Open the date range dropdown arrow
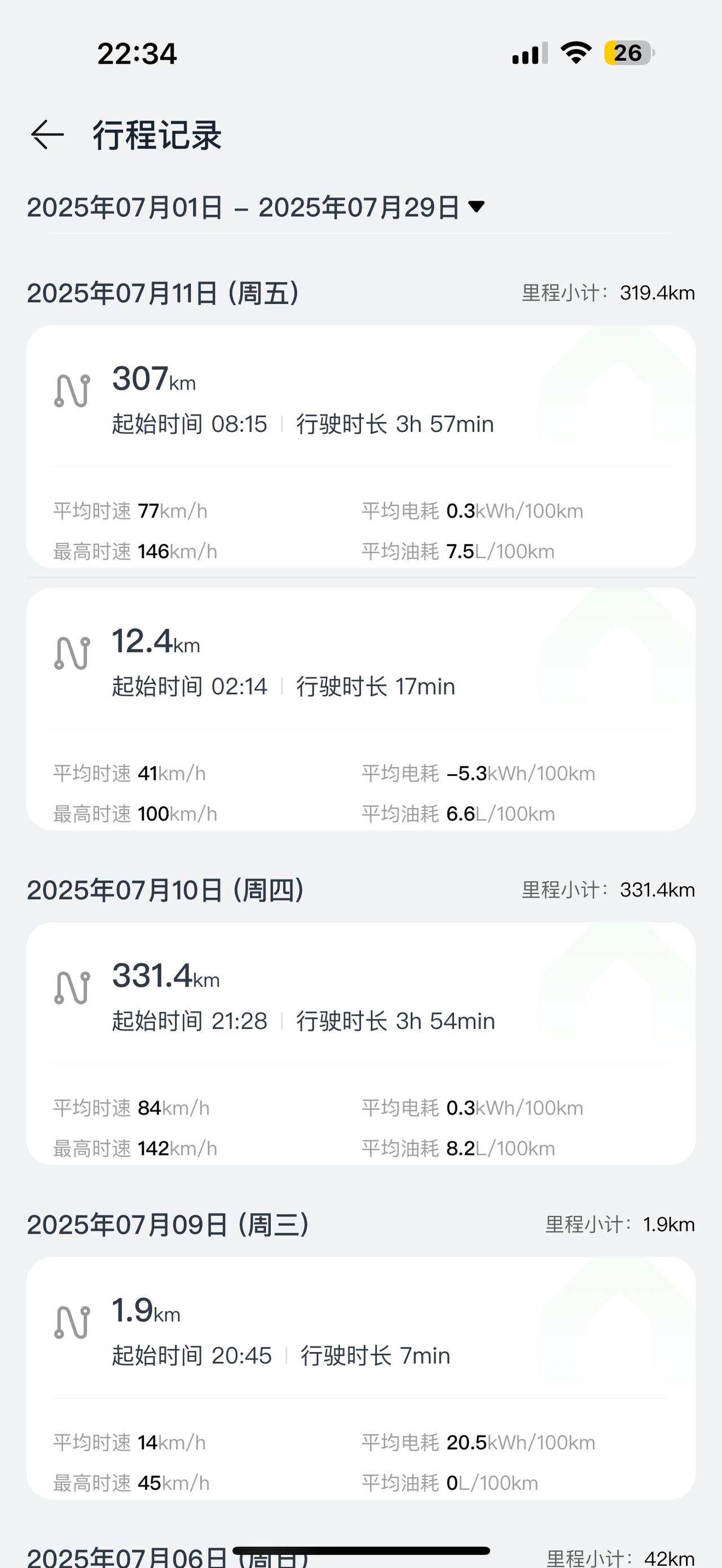The width and height of the screenshot is (722, 1568). pyautogui.click(x=476, y=207)
